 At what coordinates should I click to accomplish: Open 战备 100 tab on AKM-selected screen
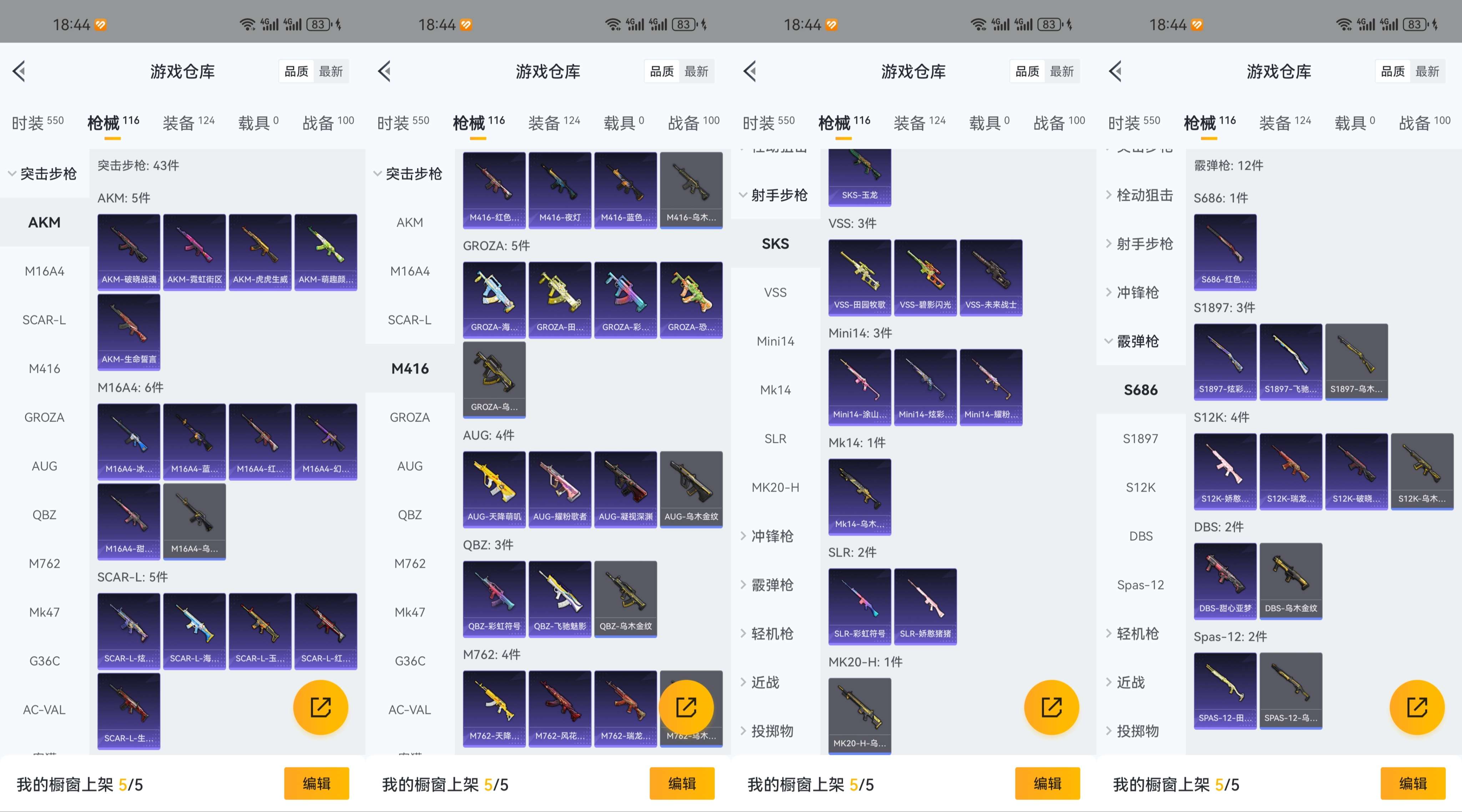point(328,122)
